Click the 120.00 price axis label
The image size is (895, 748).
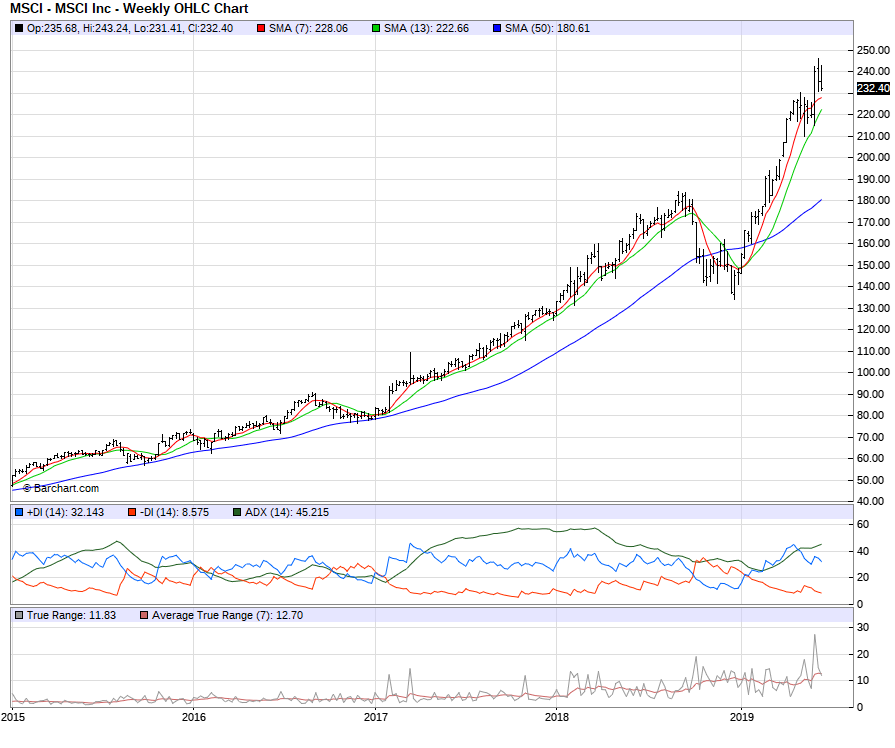(x=873, y=329)
